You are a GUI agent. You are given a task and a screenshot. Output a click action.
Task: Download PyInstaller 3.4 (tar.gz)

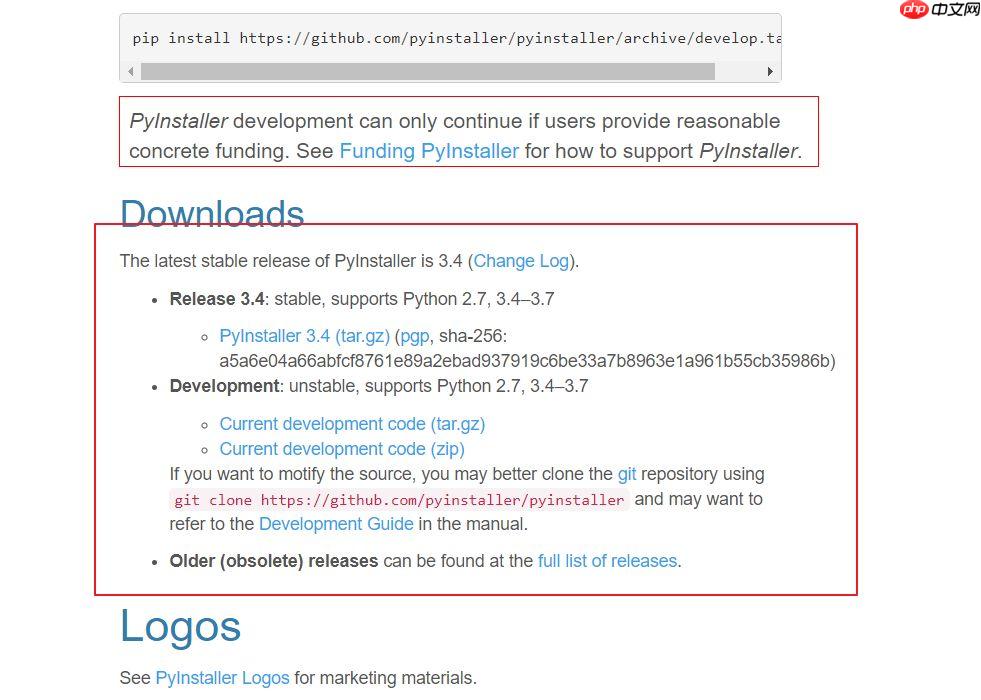point(305,336)
